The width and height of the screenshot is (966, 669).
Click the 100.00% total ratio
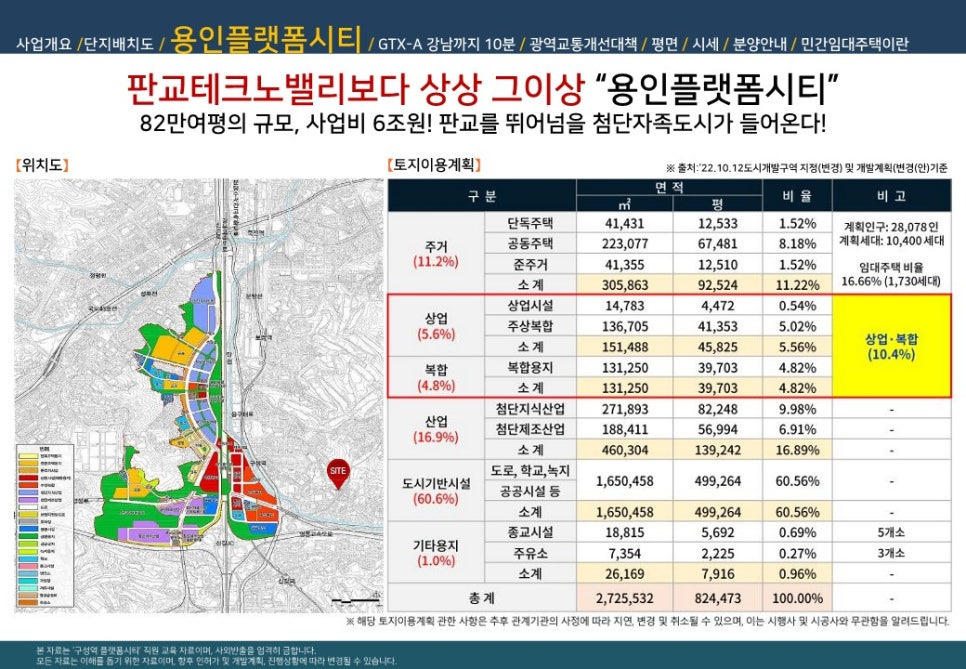point(797,599)
